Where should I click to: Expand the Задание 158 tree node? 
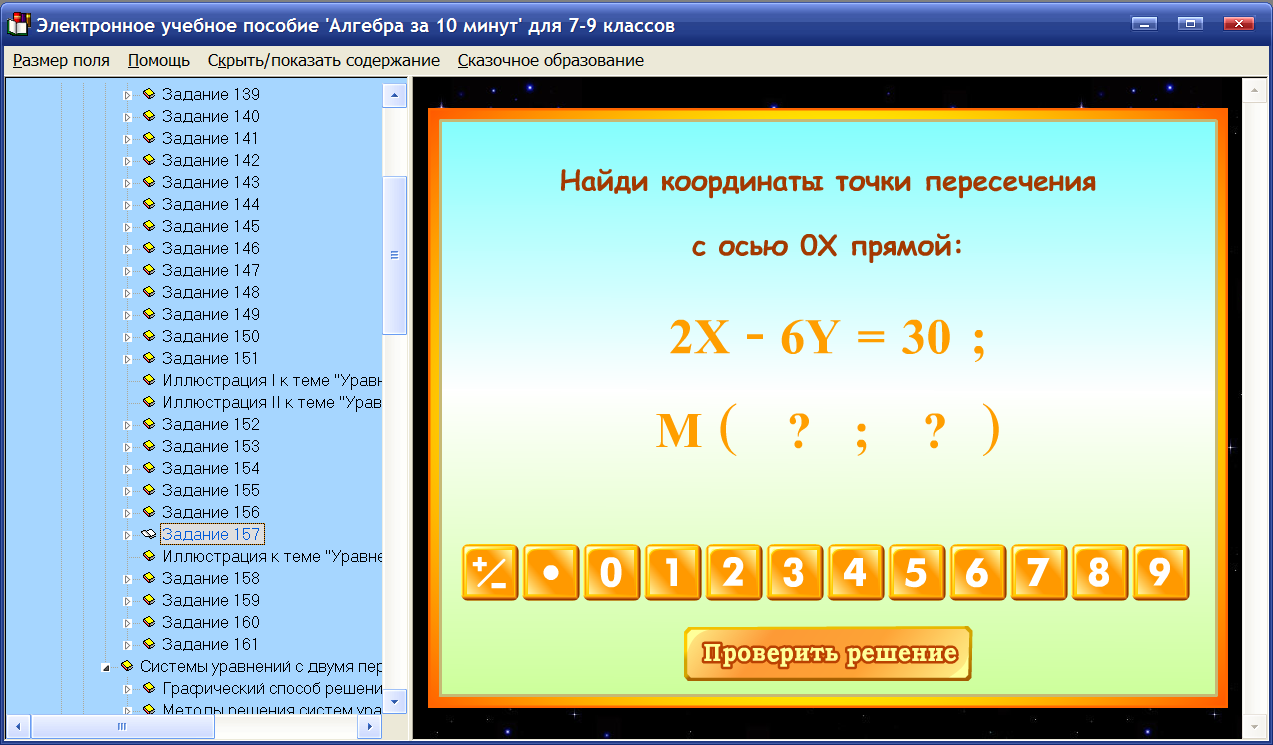pos(125,578)
